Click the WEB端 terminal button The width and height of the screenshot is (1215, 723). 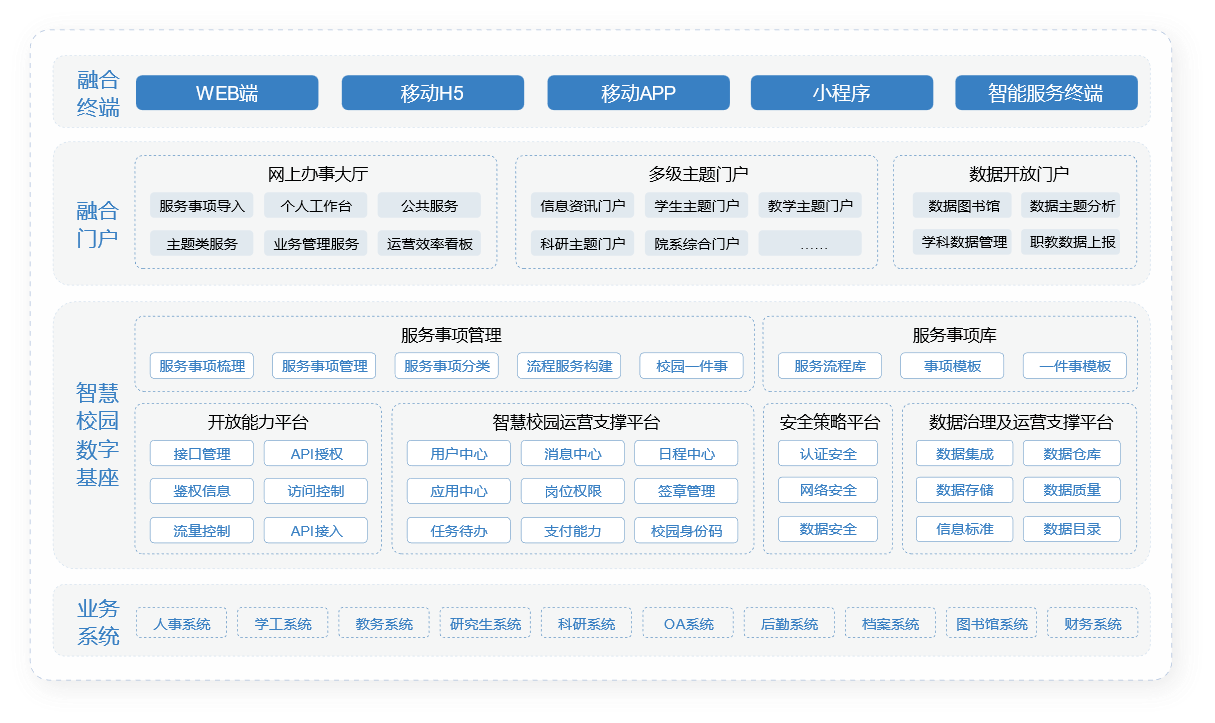point(227,93)
